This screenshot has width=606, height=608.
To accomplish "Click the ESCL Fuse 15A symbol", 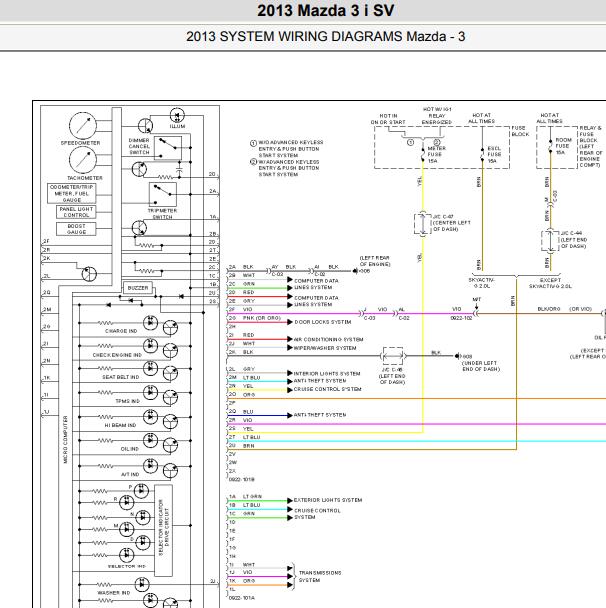I will 482,154.
